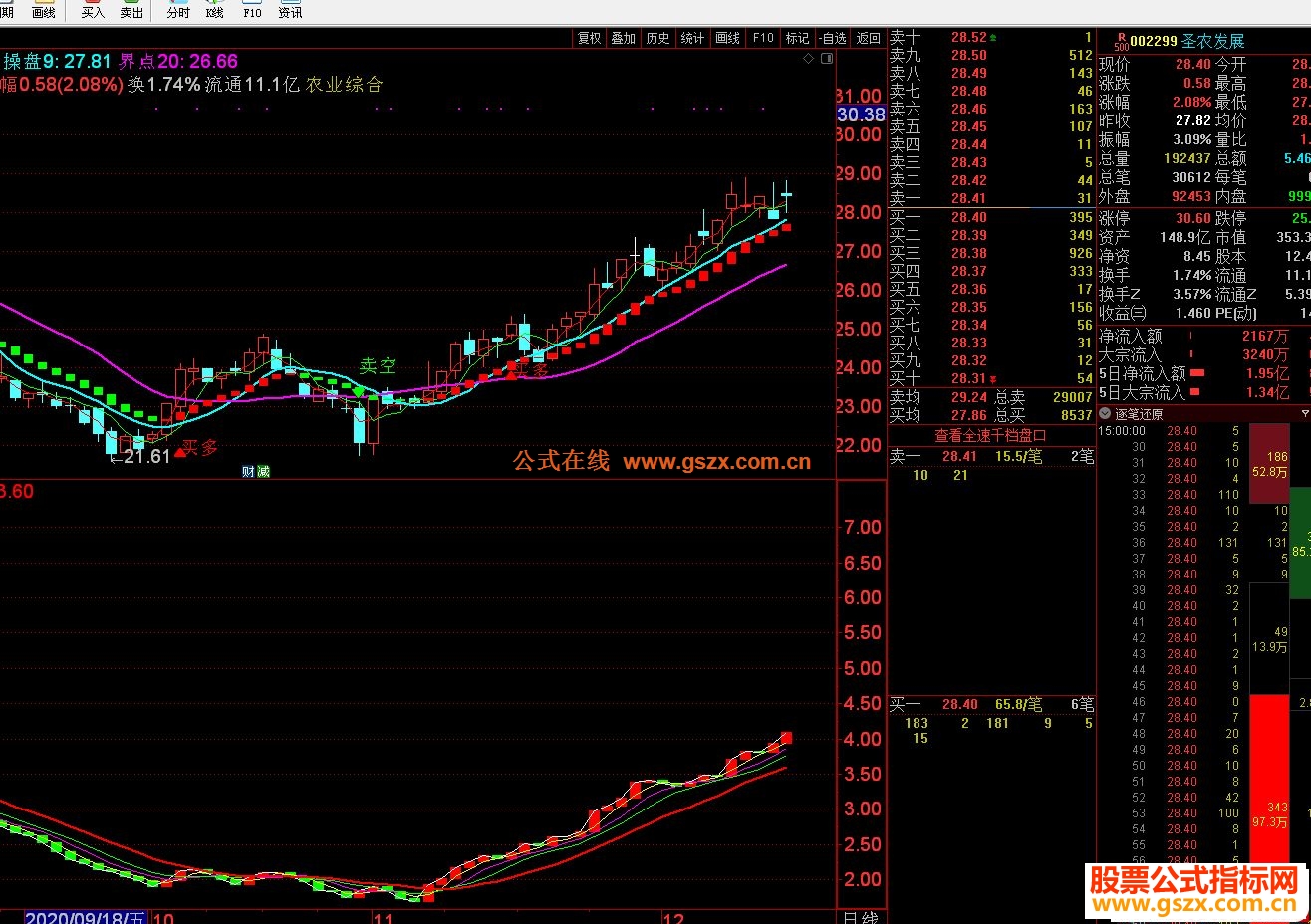Image resolution: width=1311 pixels, height=924 pixels.
Task: Click 总买 value 8537
Action: 1077,415
